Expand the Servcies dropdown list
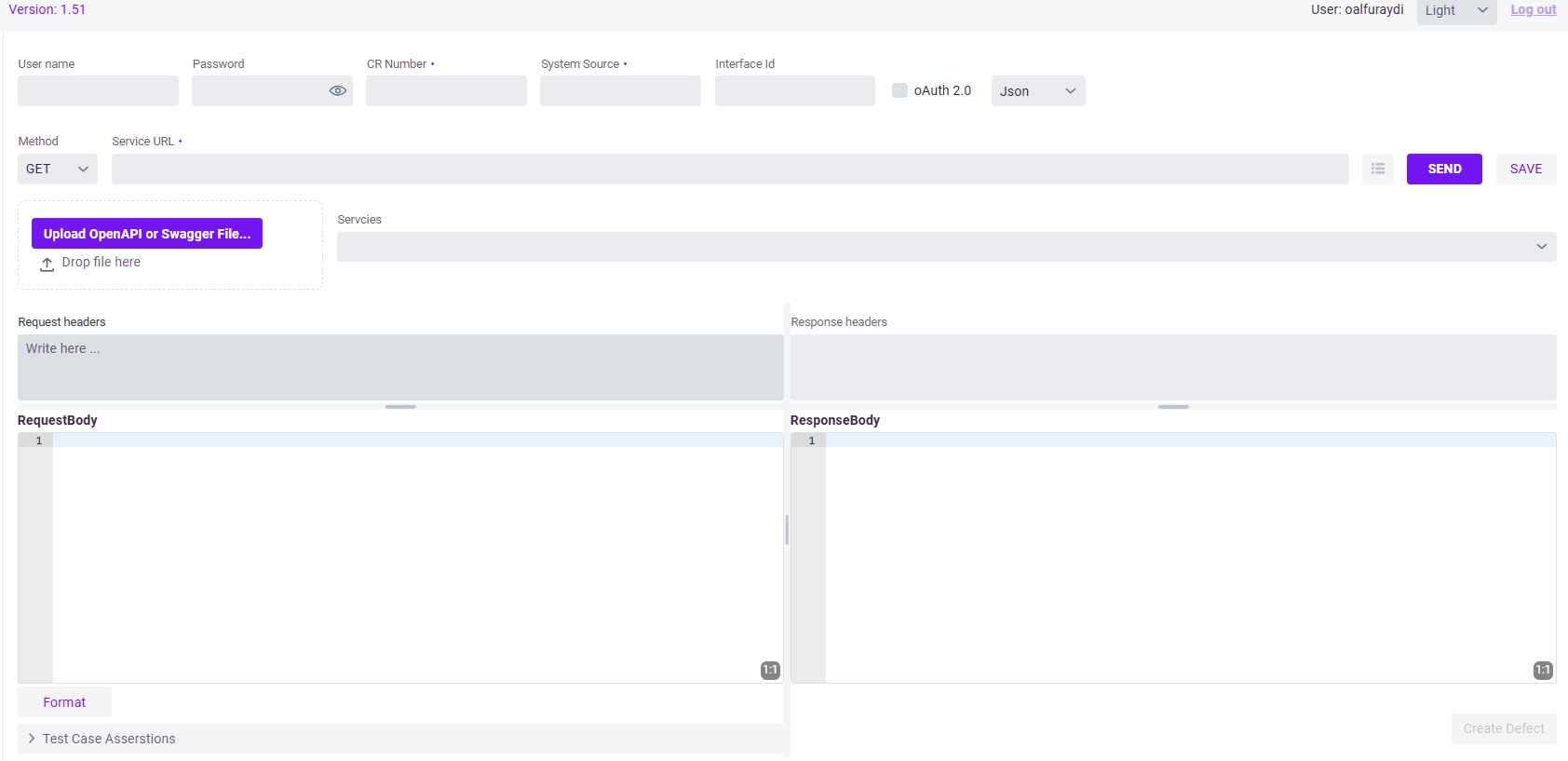Viewport: 1568px width, 761px height. 946,247
